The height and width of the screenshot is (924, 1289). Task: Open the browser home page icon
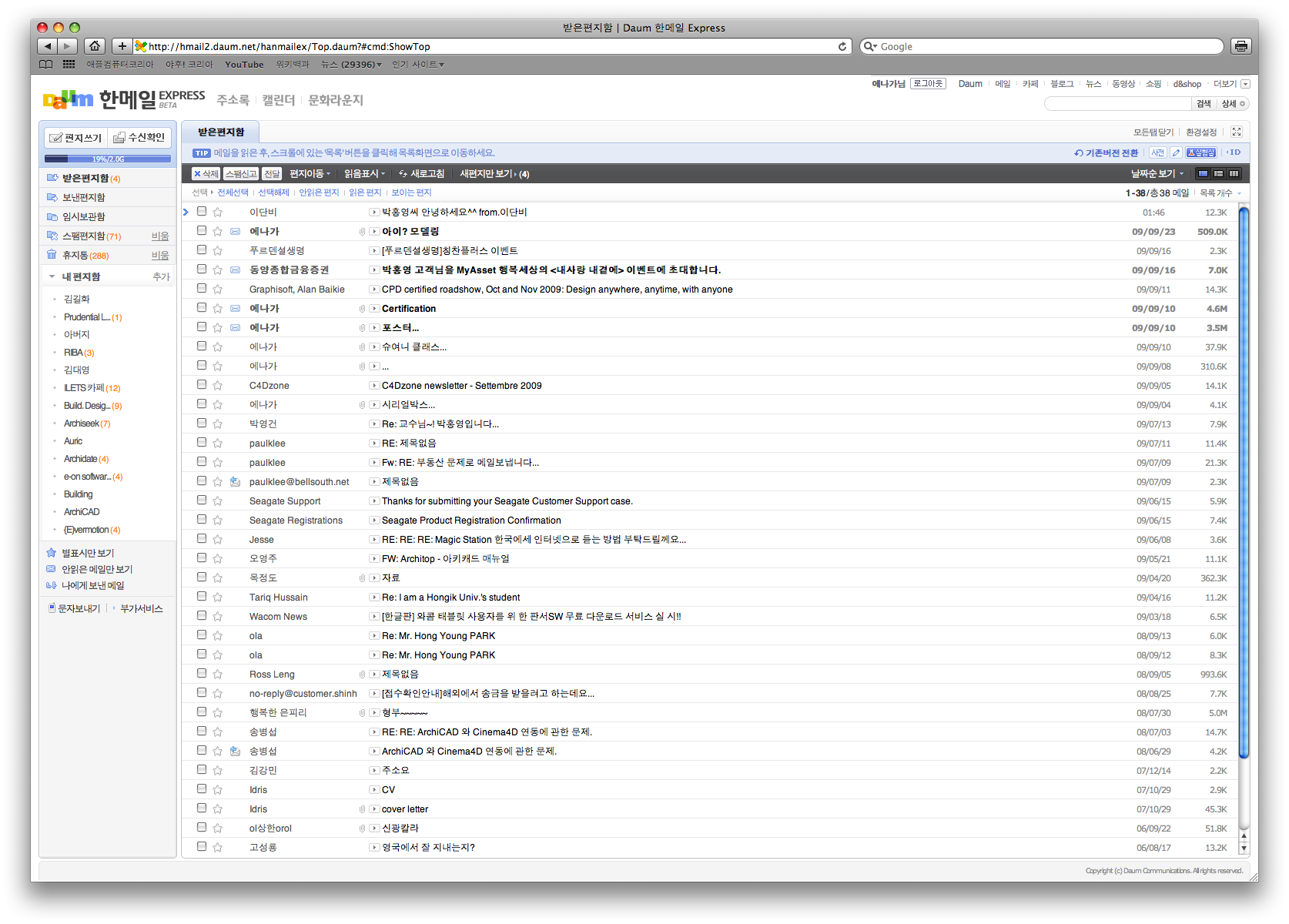94,46
